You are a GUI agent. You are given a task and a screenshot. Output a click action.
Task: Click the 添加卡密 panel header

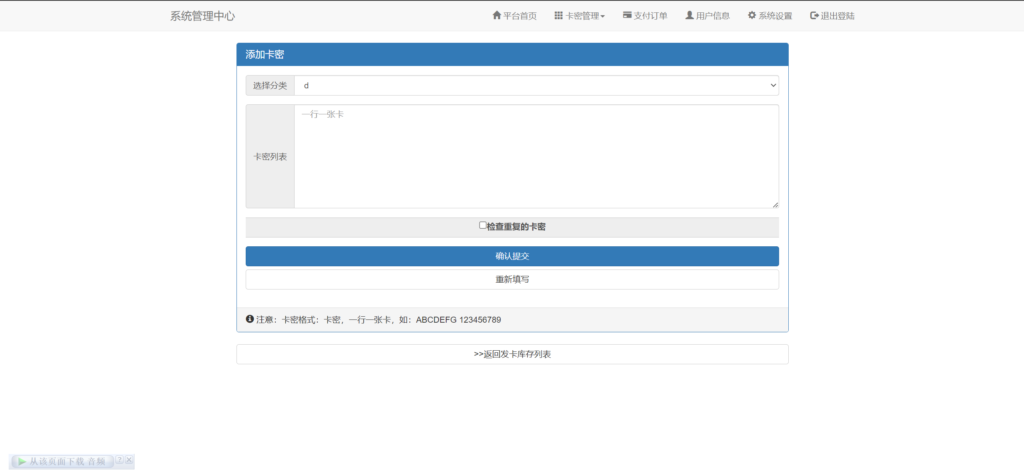[x=512, y=54]
